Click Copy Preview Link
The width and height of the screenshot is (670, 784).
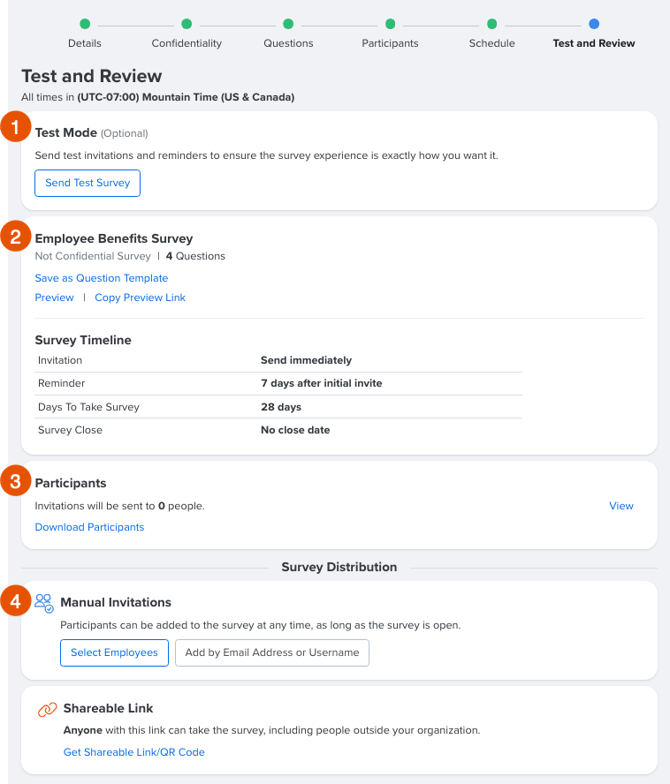[x=140, y=298]
